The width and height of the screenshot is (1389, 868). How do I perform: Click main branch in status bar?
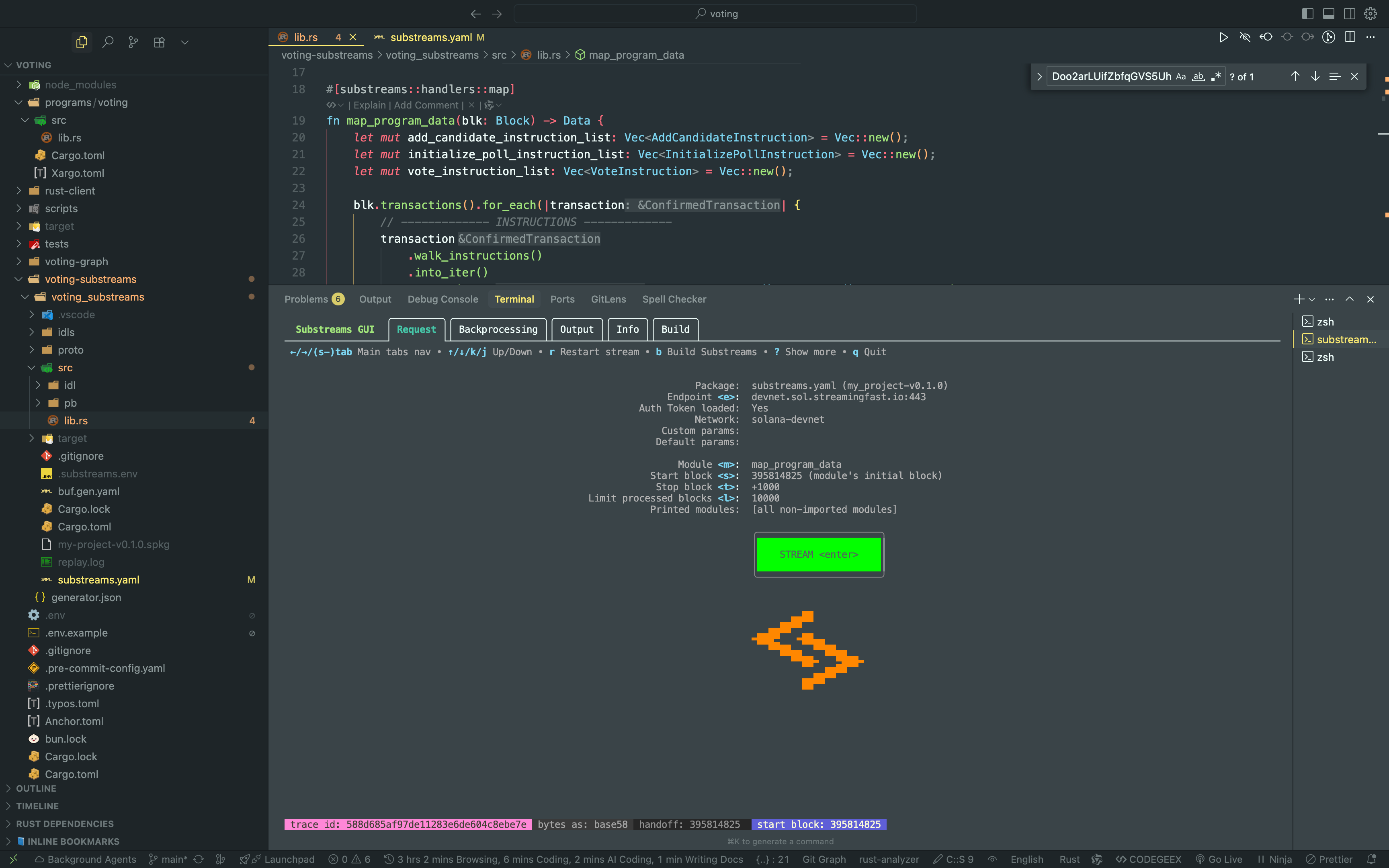click(x=168, y=860)
